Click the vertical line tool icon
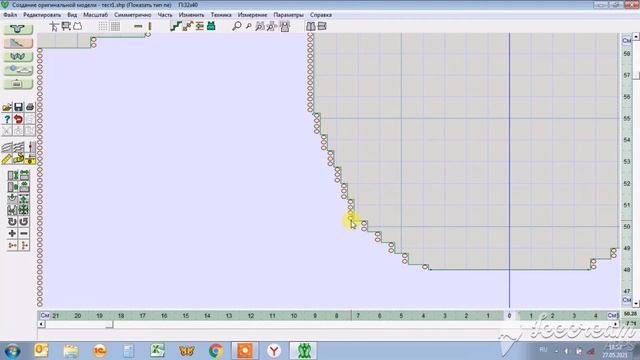This screenshot has height=360, width=640. click(x=150, y=27)
